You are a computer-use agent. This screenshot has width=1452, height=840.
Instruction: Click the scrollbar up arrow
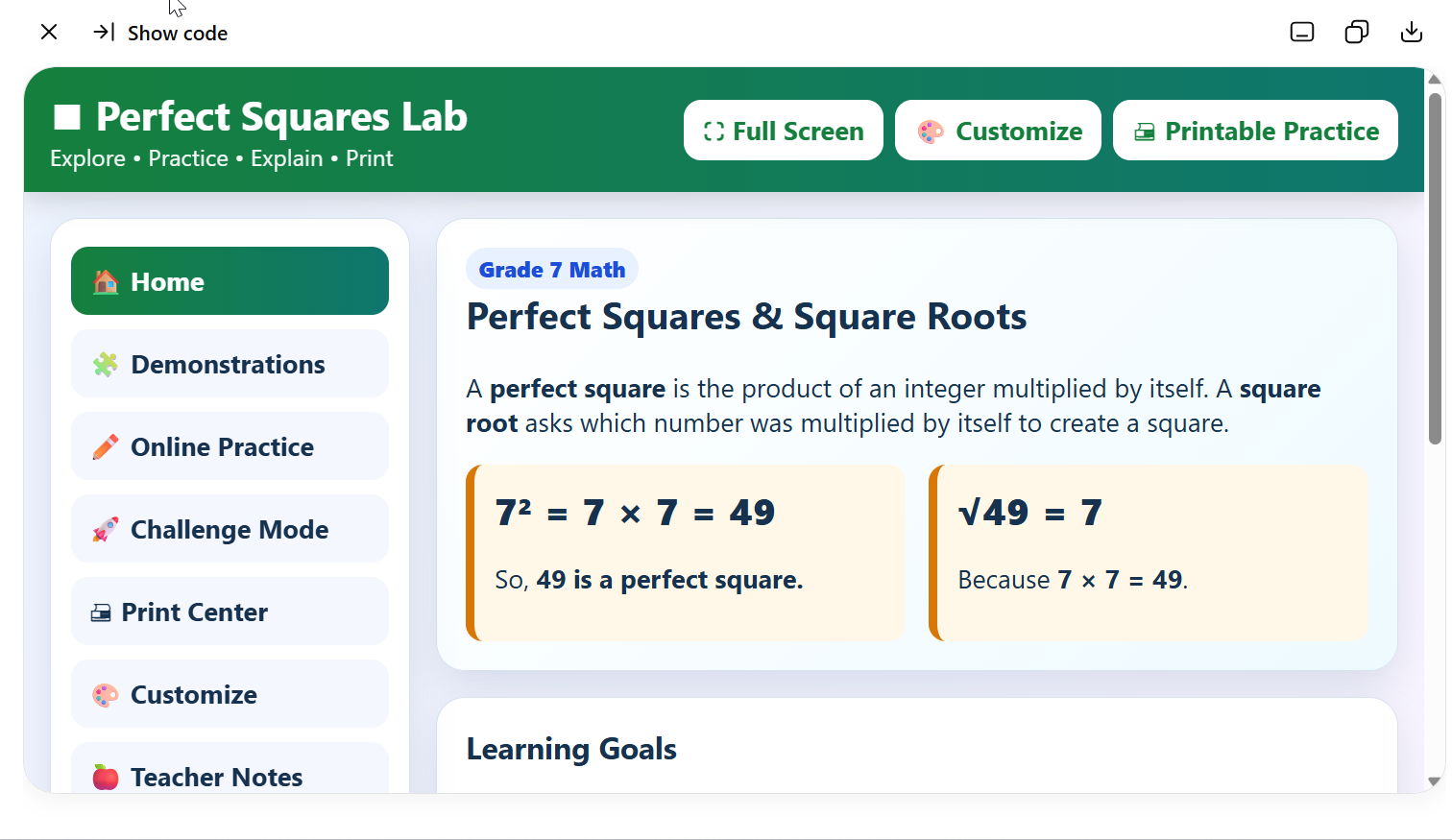point(1435,80)
